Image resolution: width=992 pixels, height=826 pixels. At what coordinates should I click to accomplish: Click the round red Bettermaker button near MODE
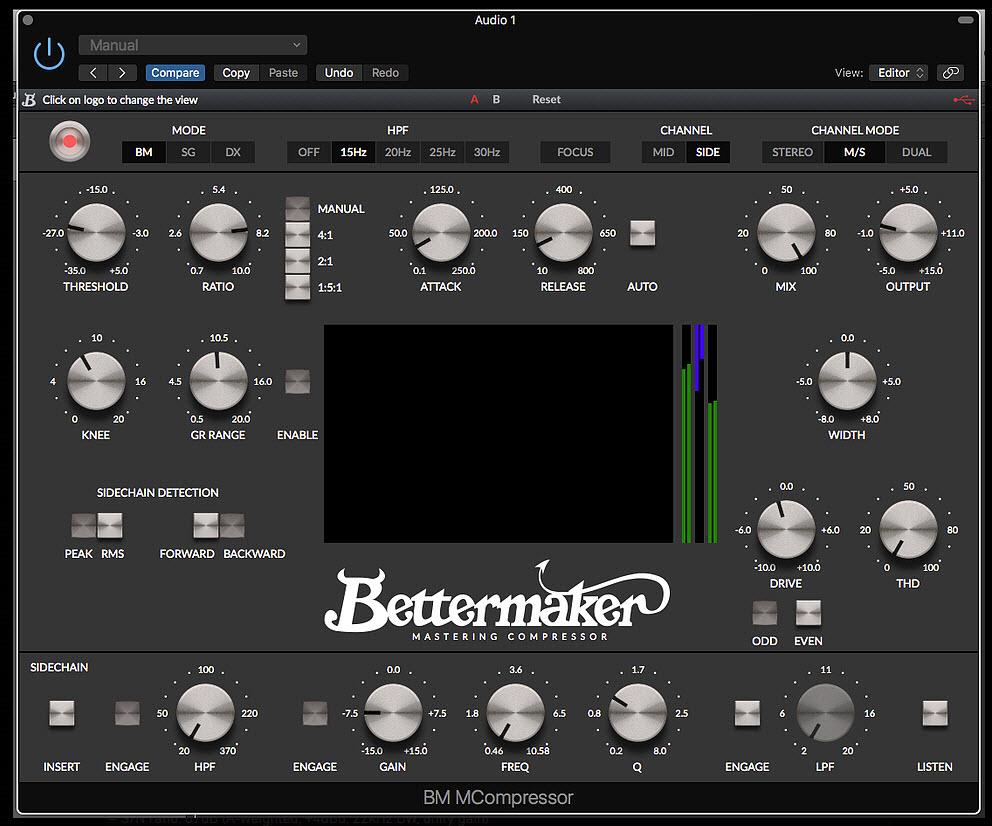point(69,141)
